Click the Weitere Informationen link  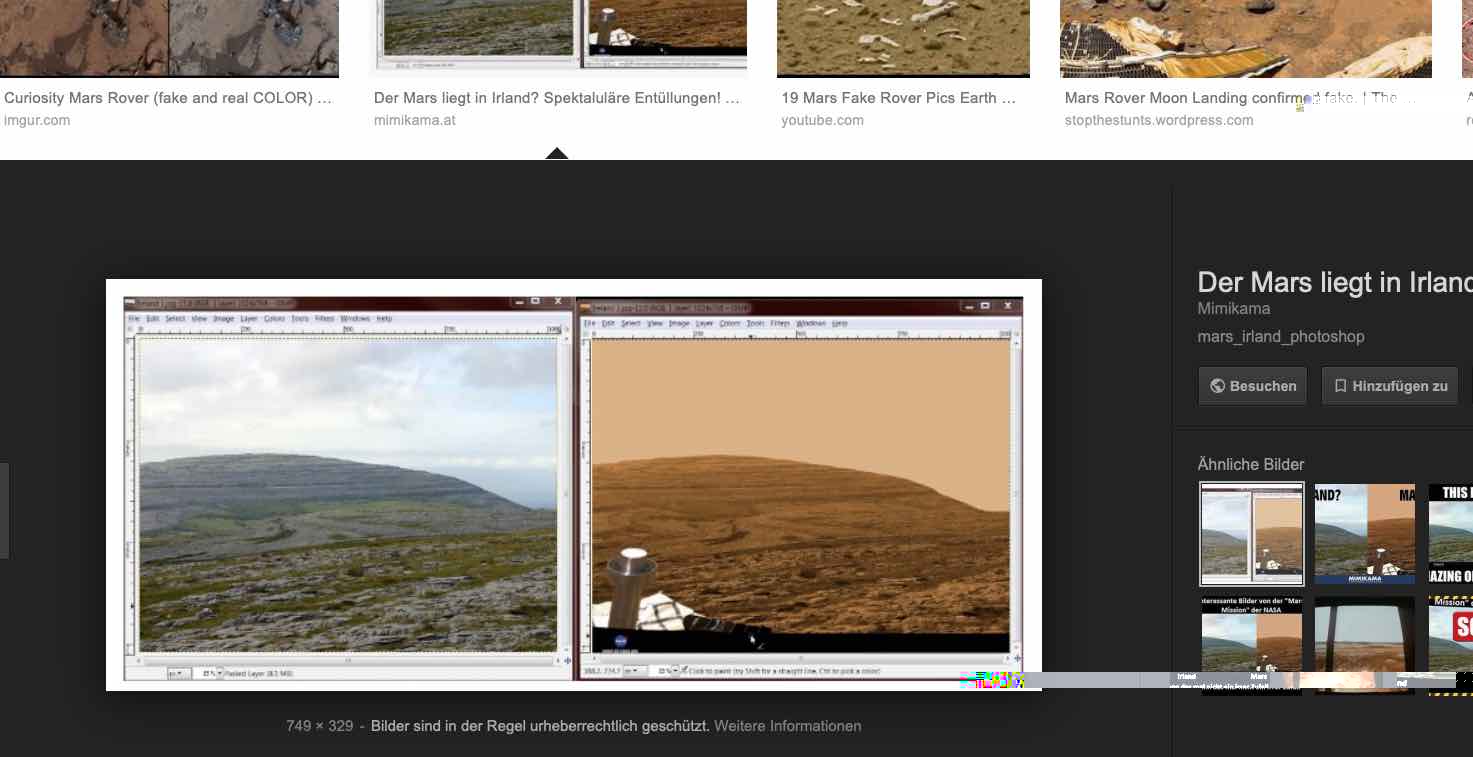click(787, 726)
